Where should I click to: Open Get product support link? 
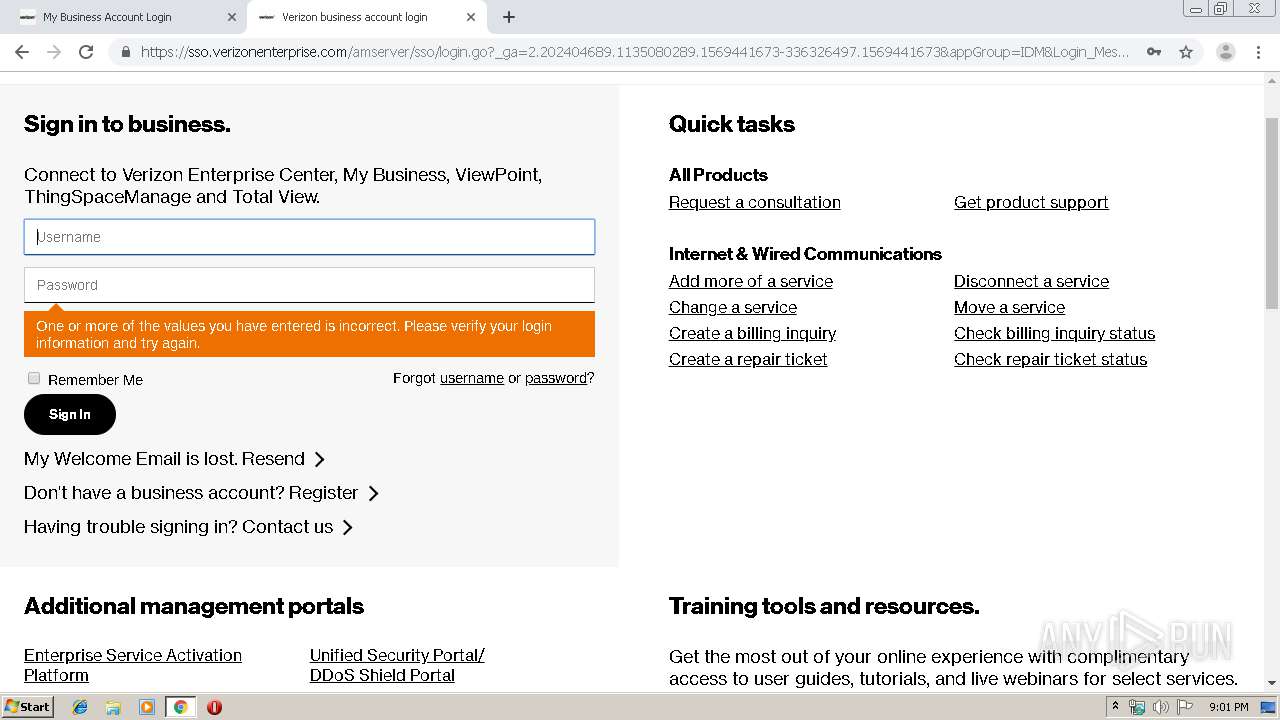[x=1031, y=202]
